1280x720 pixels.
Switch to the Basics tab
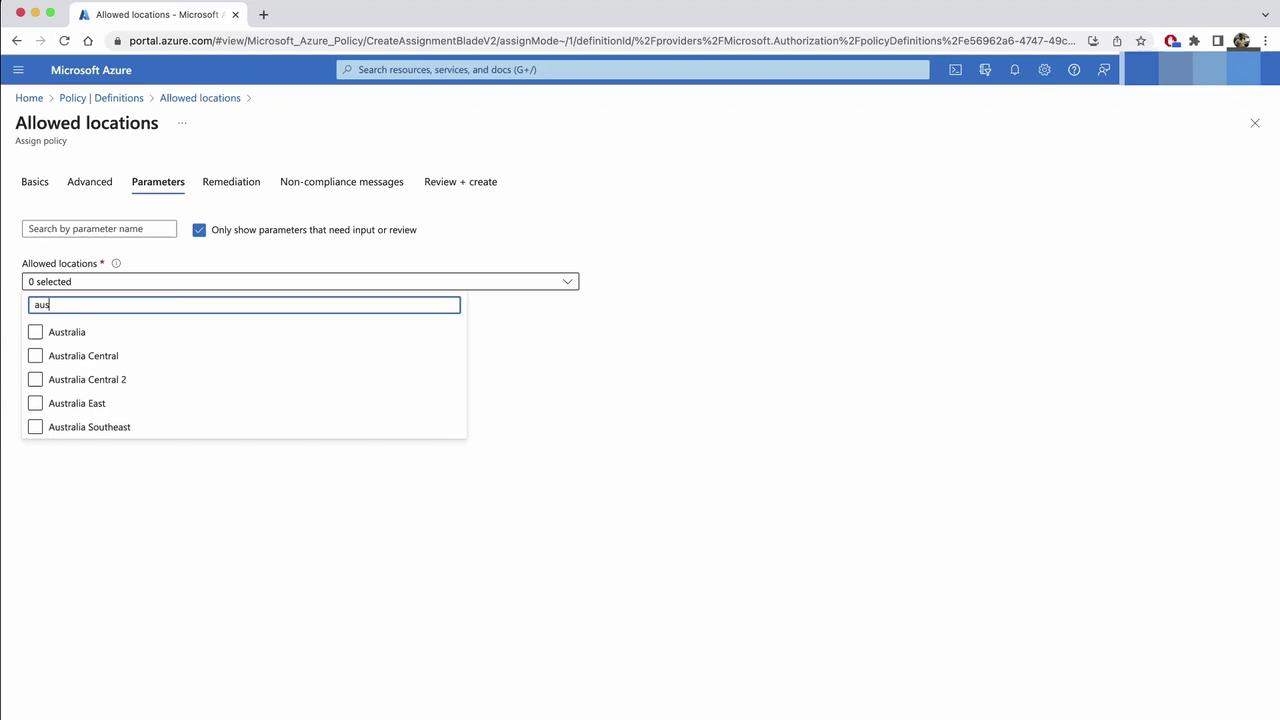[35, 182]
